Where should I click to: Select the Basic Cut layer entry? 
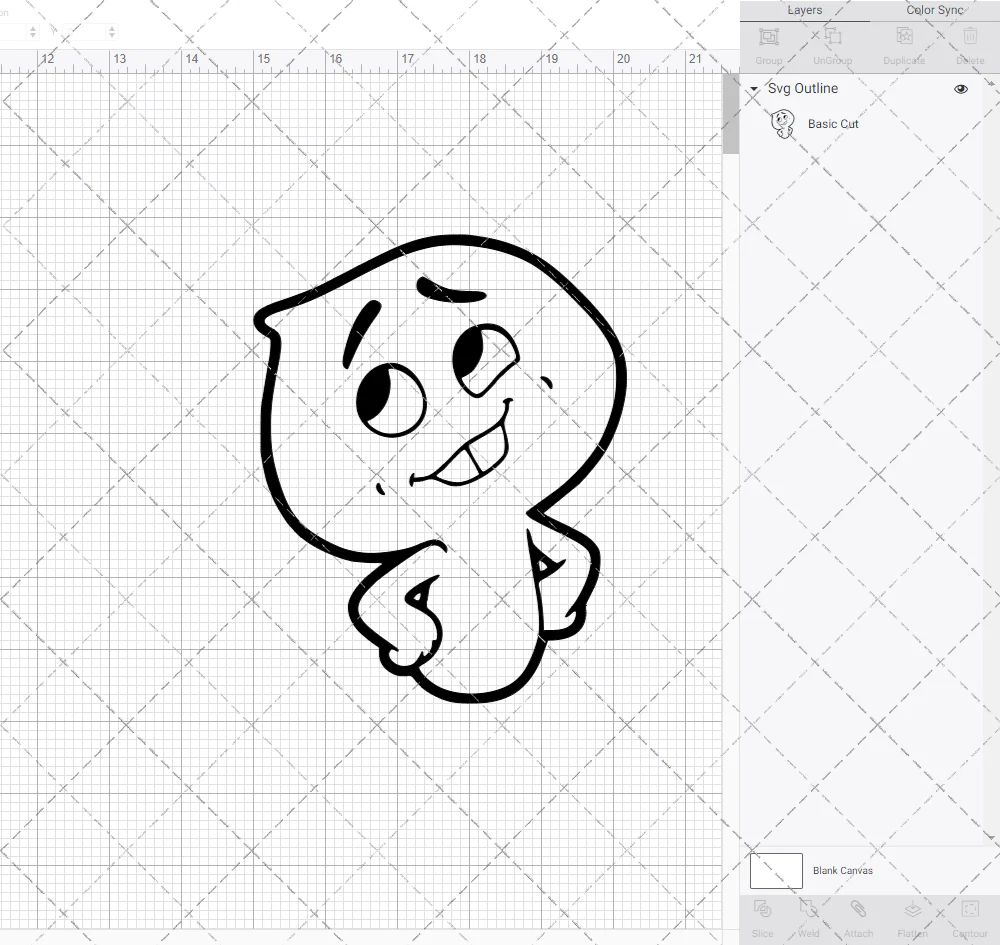click(x=832, y=123)
